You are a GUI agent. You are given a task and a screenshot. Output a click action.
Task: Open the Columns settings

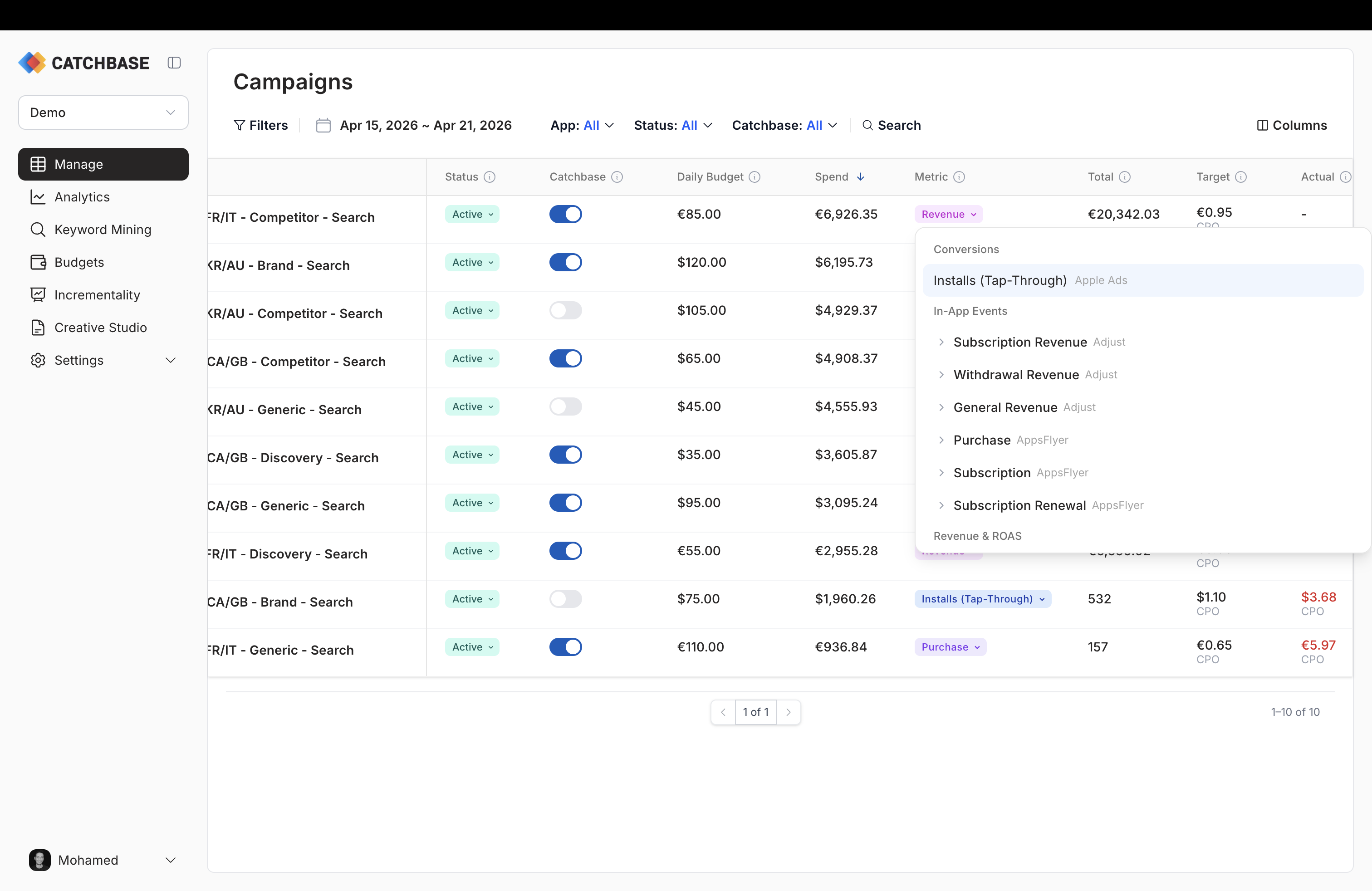coord(1293,125)
